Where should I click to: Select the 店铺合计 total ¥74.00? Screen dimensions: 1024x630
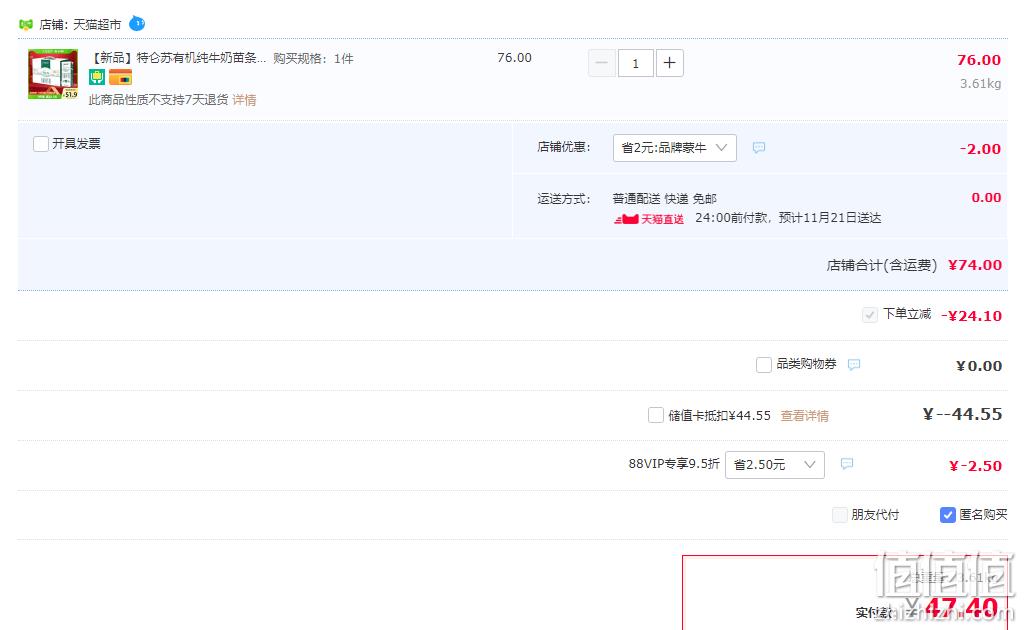point(975,265)
